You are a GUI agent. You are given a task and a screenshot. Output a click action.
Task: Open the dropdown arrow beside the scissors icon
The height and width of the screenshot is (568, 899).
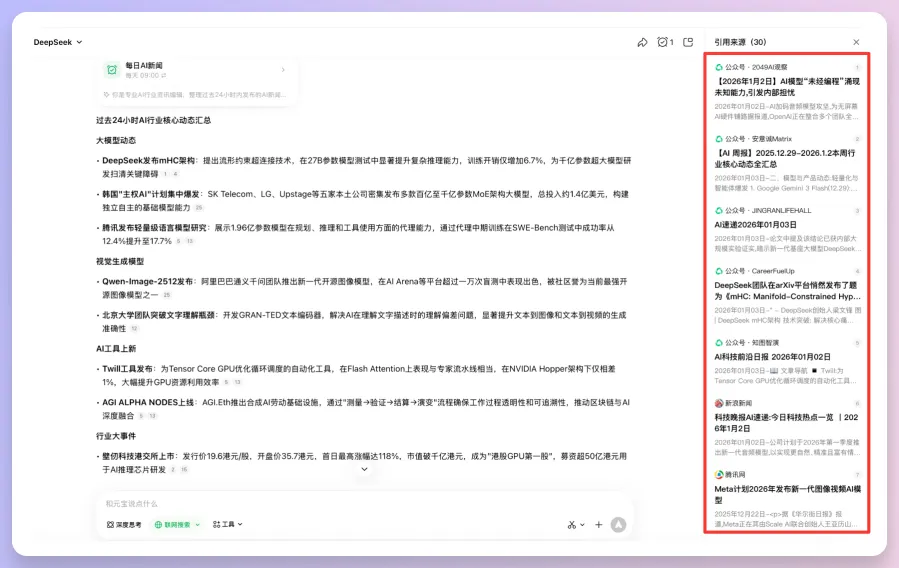(582, 524)
